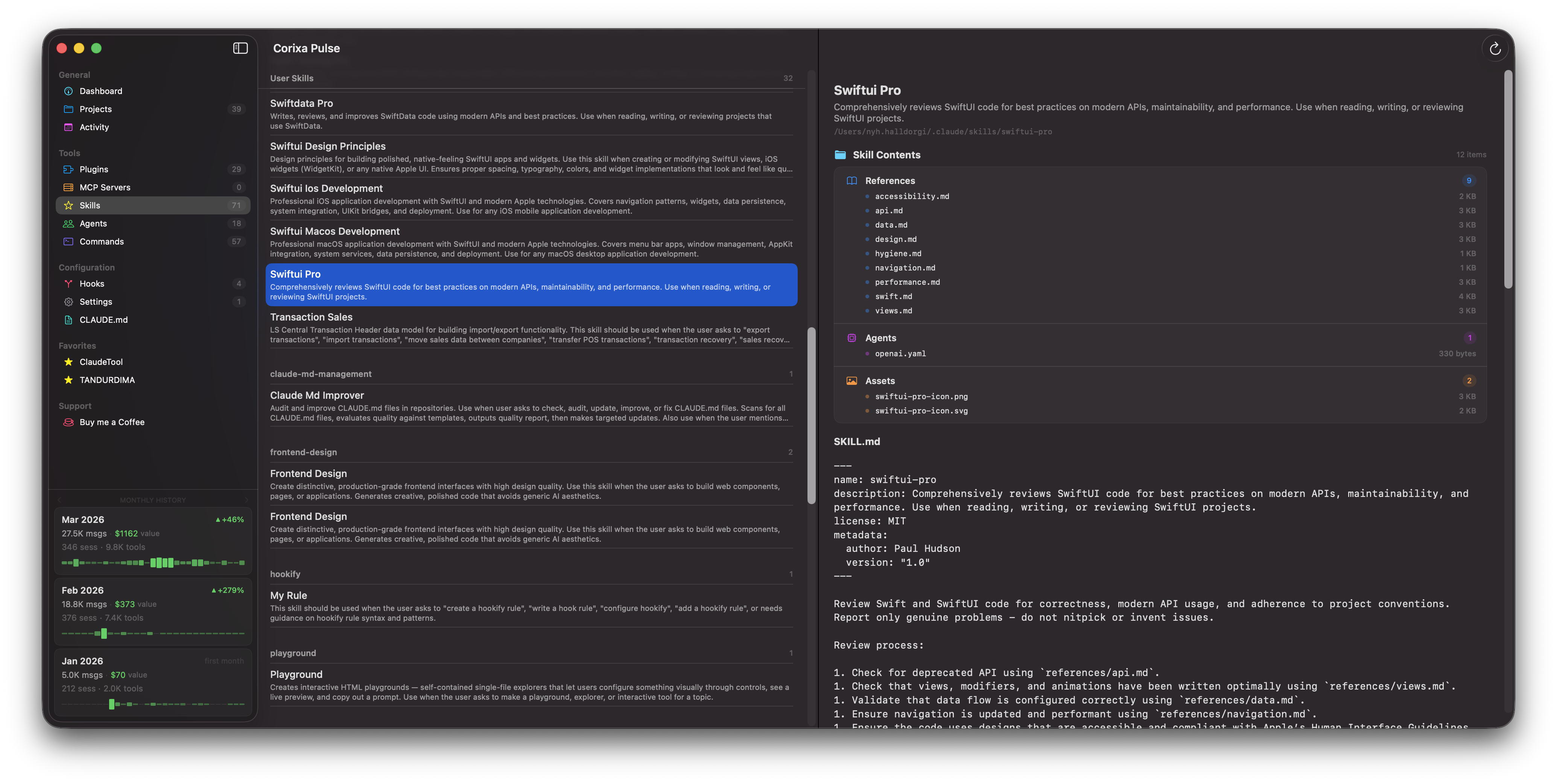Image resolution: width=1557 pixels, height=784 pixels.
Task: Select Swiftui Design Principles skill
Action: tap(531, 156)
